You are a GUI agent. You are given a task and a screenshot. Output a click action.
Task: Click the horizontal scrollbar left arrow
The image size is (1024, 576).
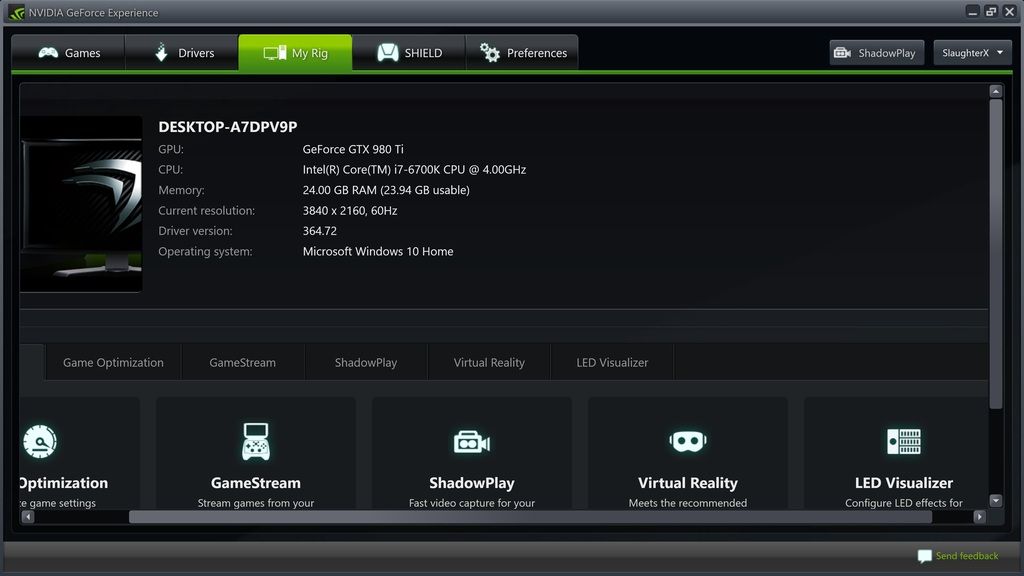pos(27,517)
